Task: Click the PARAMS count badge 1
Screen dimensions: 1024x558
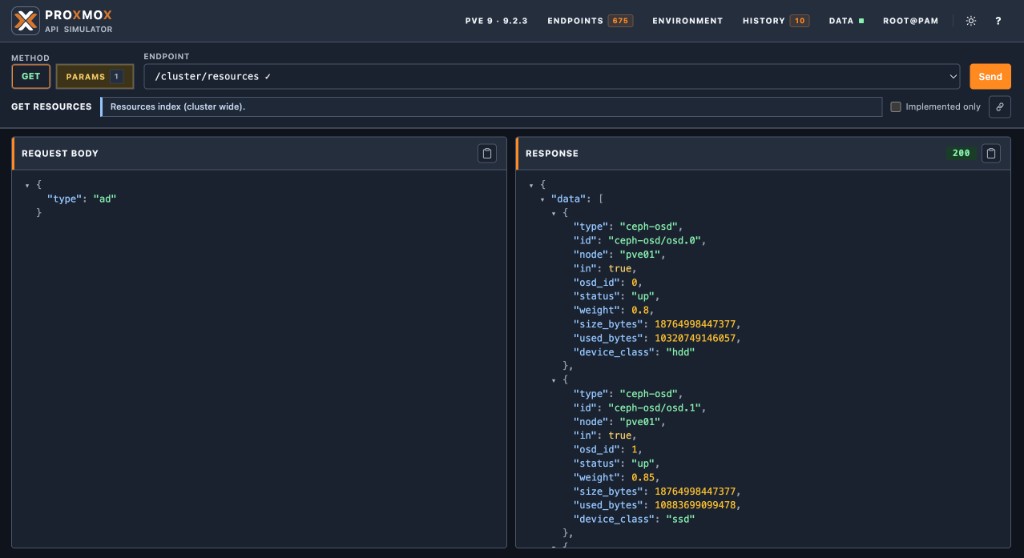Action: tap(116, 76)
